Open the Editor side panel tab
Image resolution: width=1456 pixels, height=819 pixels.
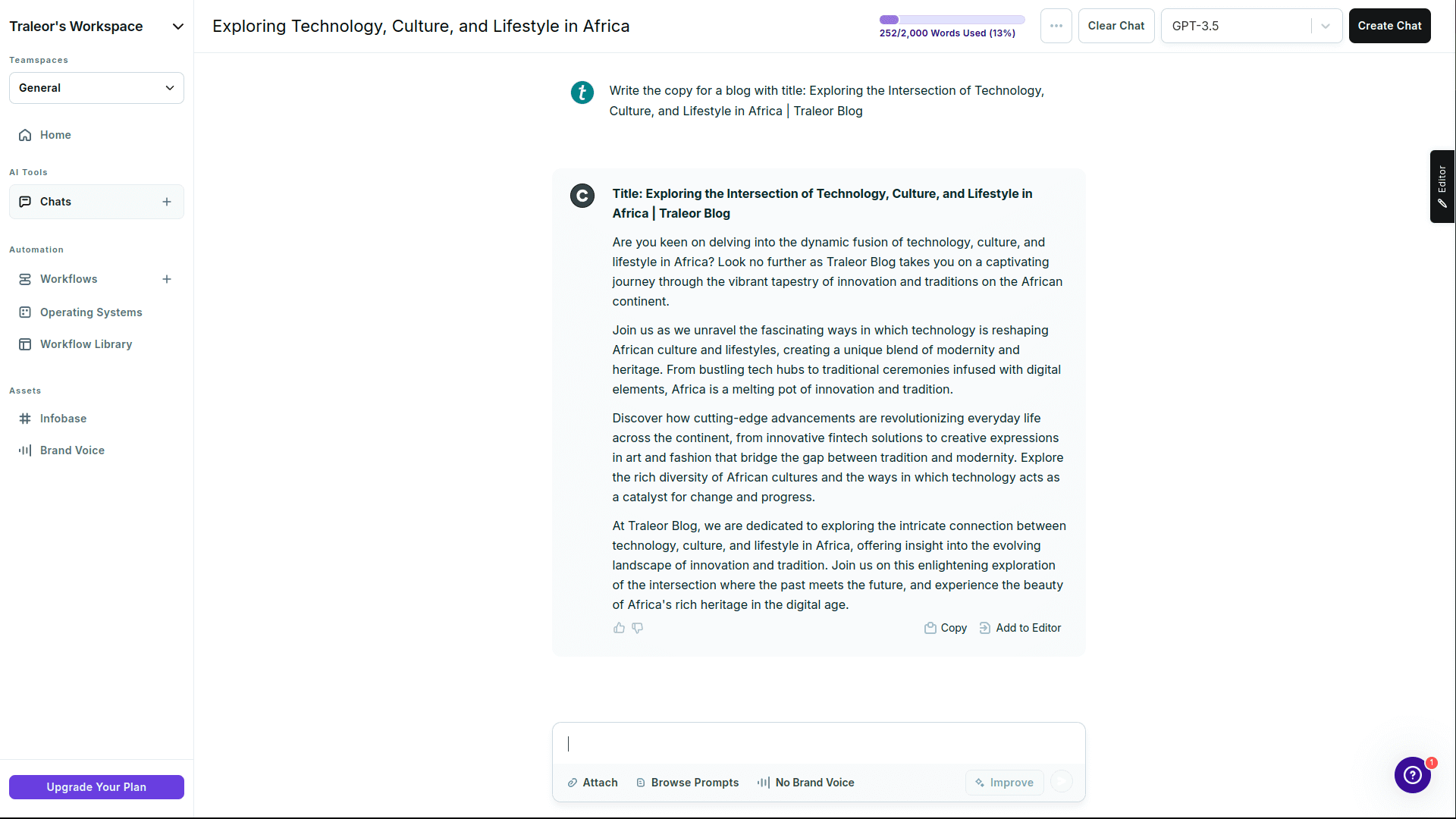coord(1442,186)
